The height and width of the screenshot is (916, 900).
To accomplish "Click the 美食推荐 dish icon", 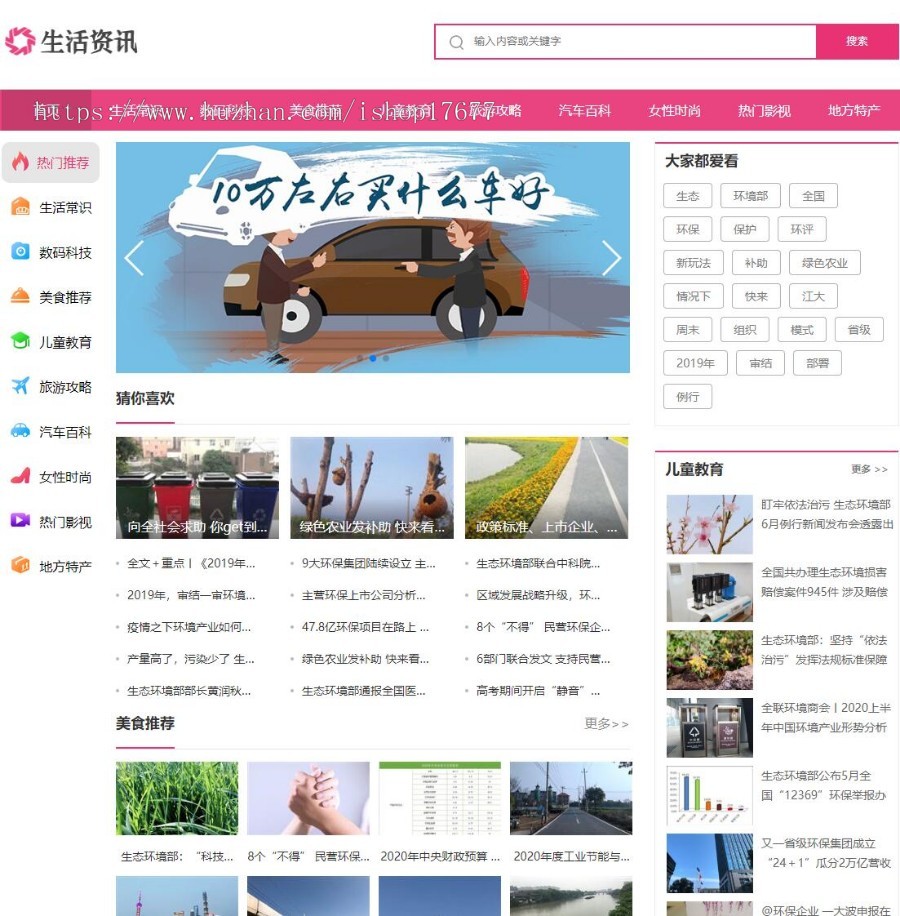I will click(20, 296).
